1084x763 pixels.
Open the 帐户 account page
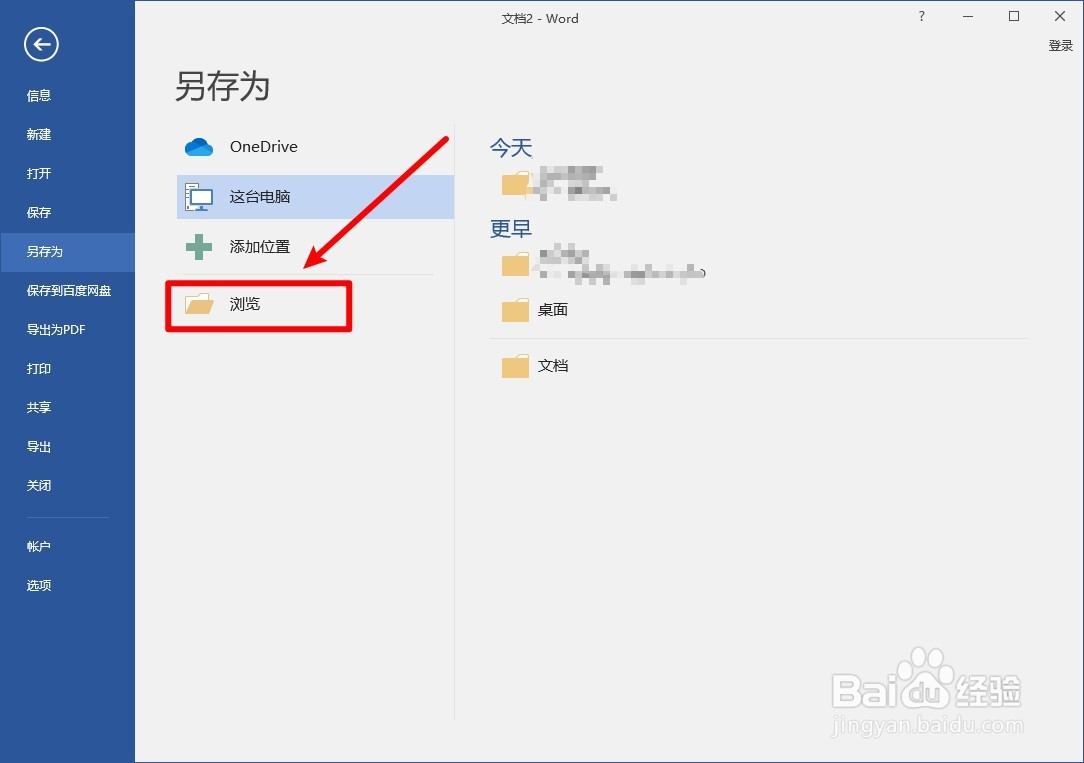click(x=38, y=546)
